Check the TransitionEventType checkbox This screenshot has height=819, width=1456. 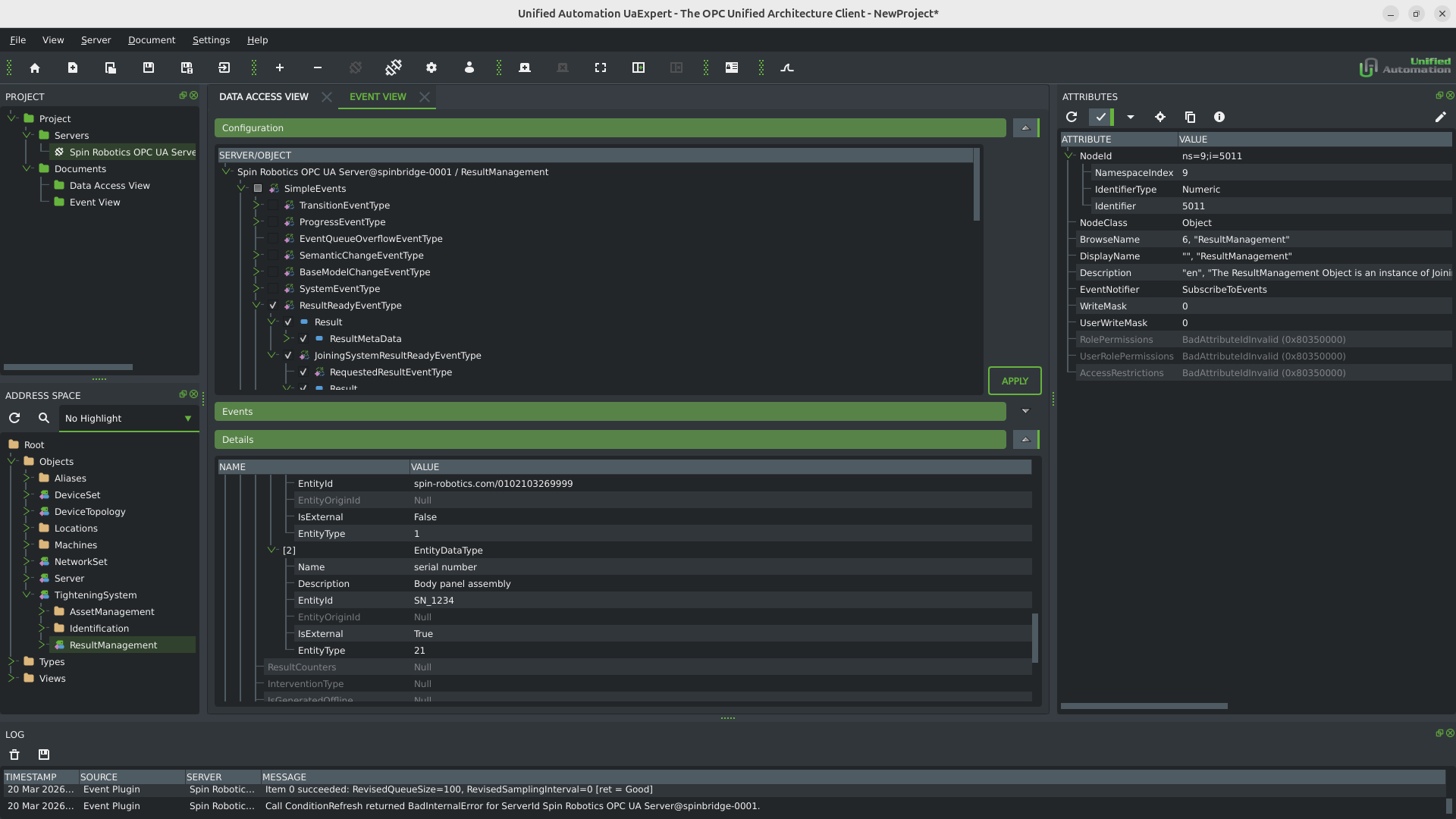point(273,206)
